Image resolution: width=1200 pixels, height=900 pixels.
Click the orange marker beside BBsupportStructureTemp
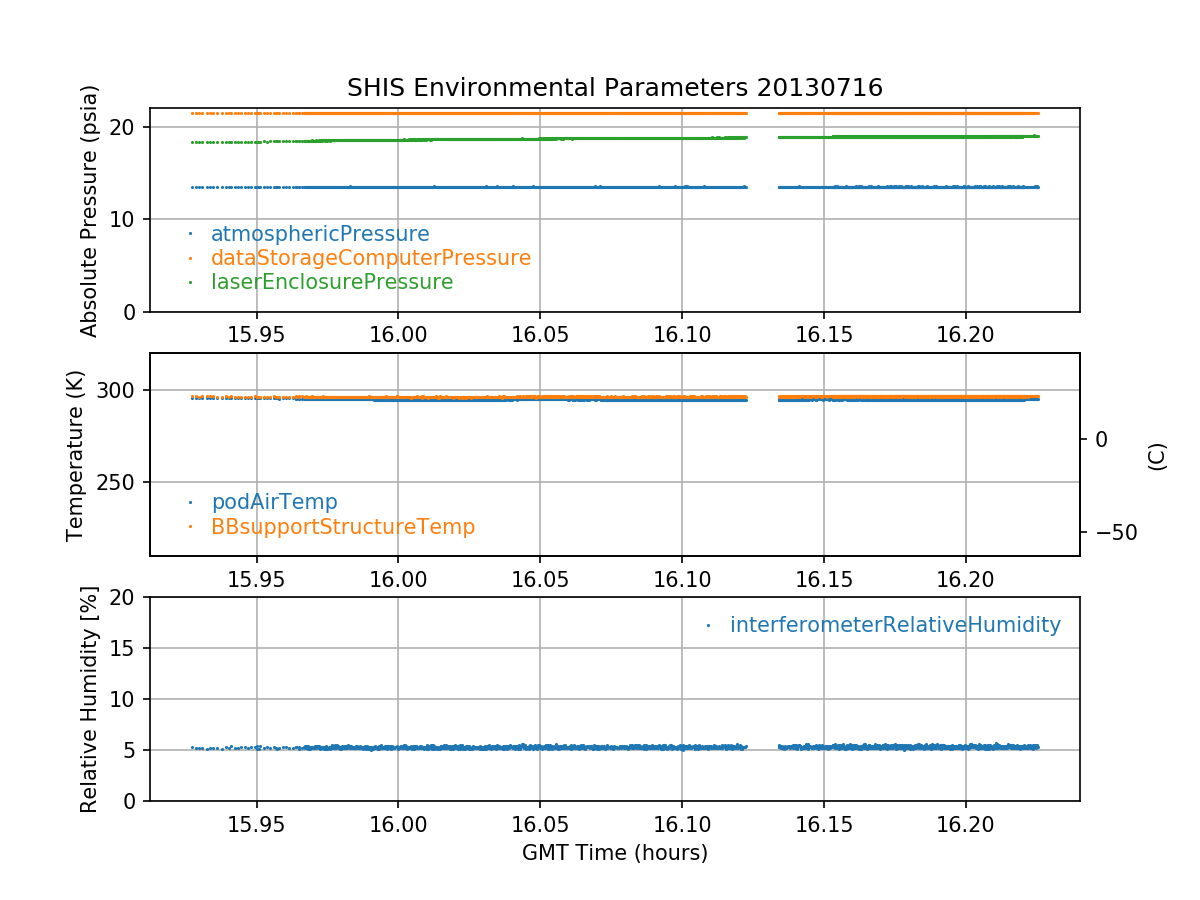tap(190, 526)
